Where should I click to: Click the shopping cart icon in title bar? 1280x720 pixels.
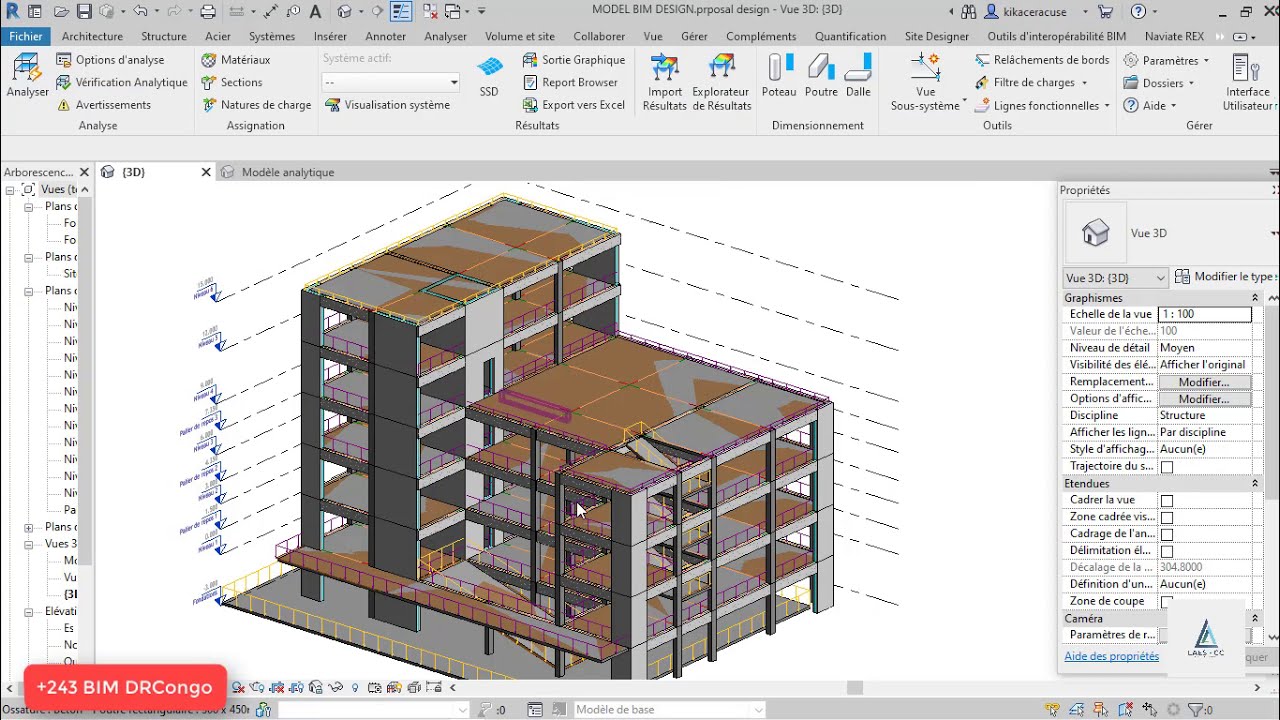pyautogui.click(x=1105, y=12)
